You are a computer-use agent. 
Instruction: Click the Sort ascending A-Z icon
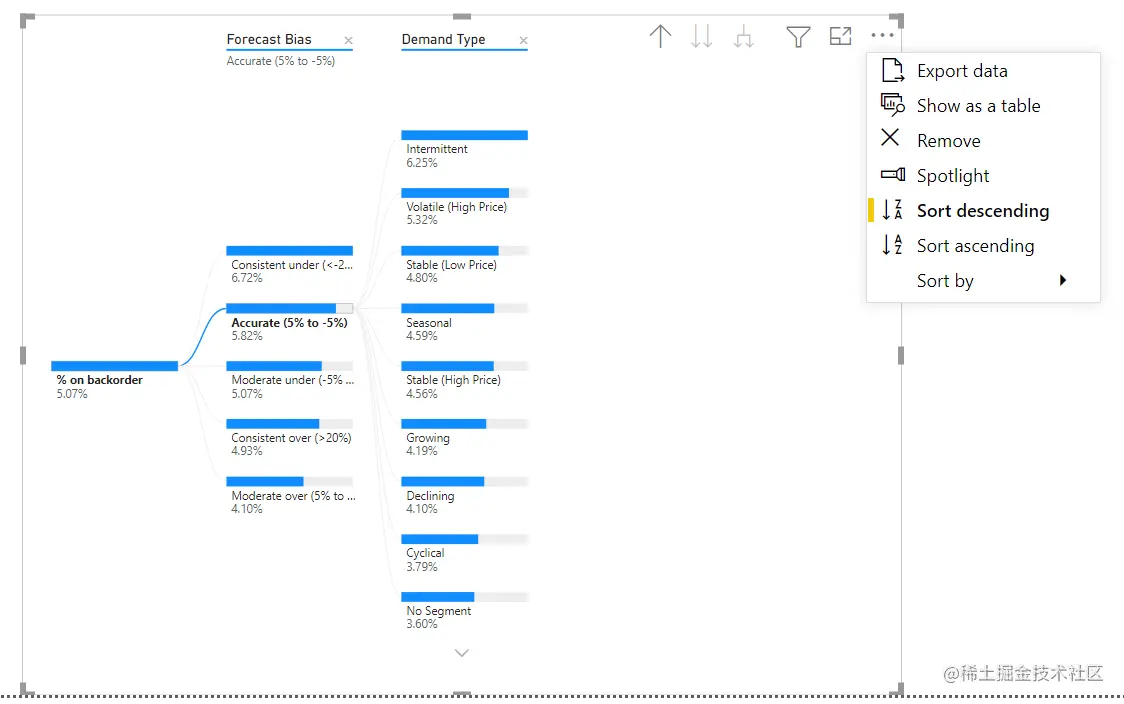click(x=891, y=245)
